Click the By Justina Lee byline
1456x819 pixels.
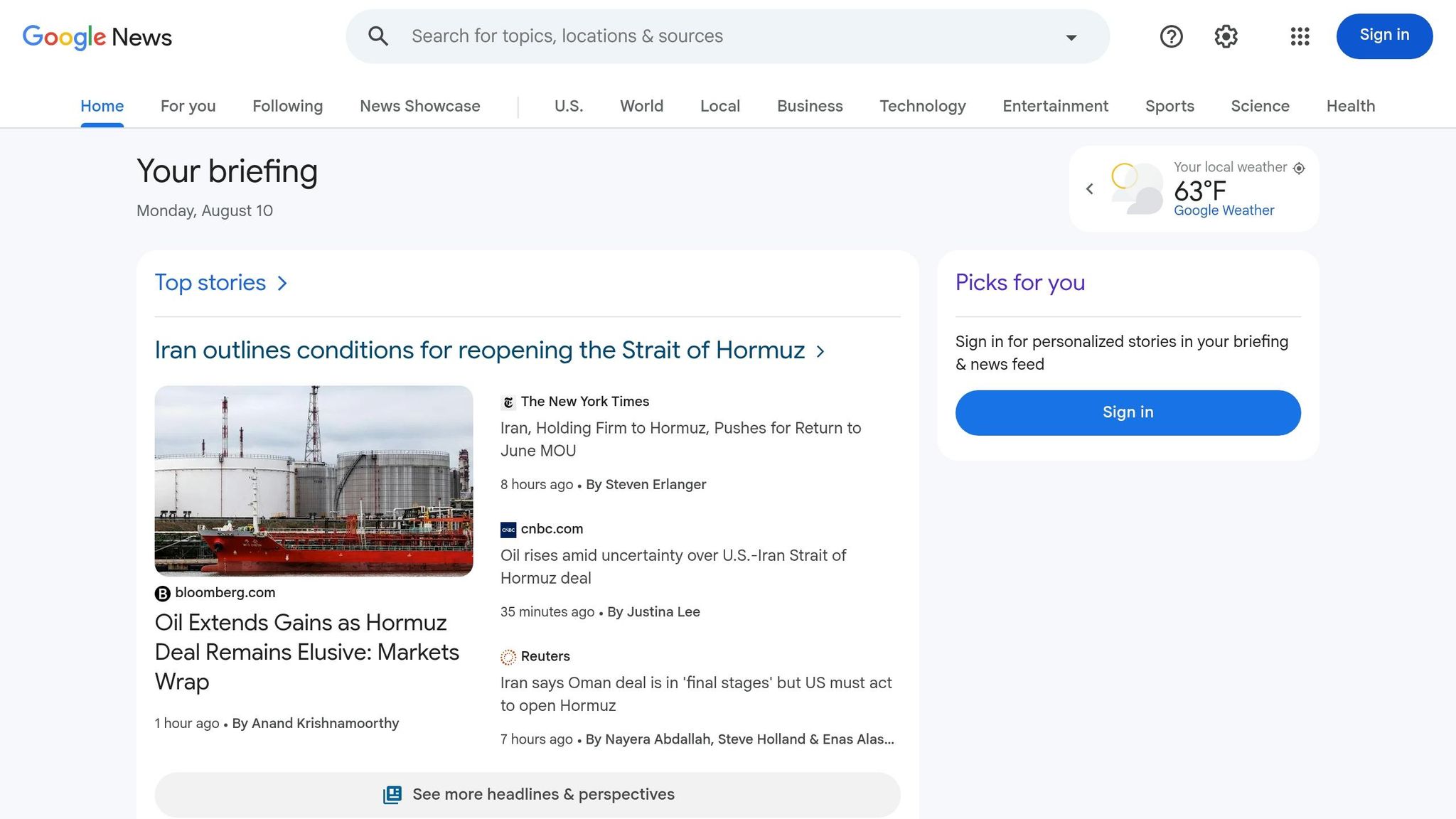point(653,612)
